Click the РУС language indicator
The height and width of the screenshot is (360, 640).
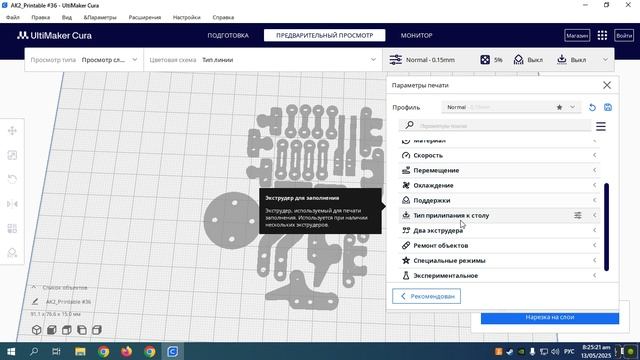(569, 351)
